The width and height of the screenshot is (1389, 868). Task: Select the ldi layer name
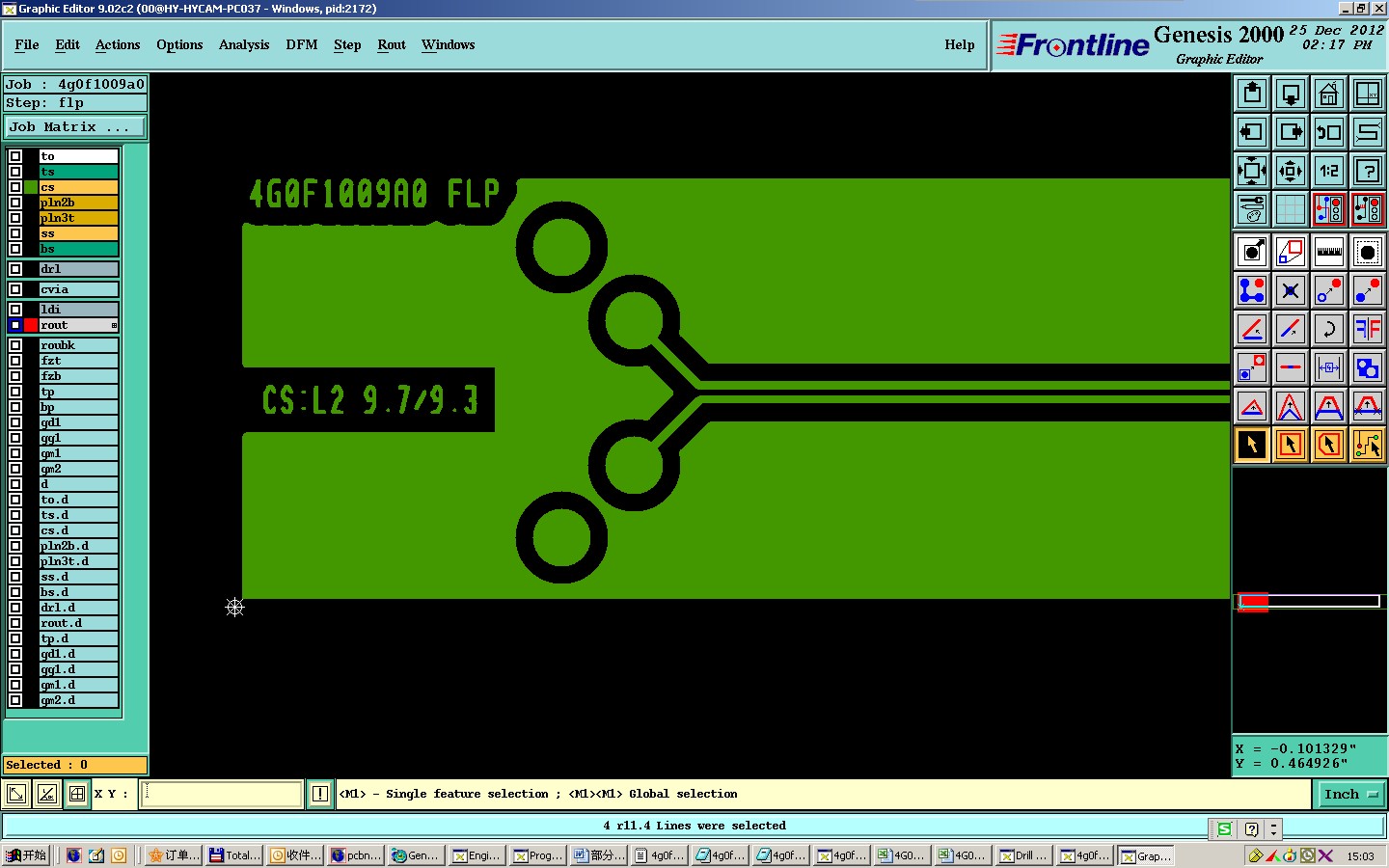coord(78,310)
